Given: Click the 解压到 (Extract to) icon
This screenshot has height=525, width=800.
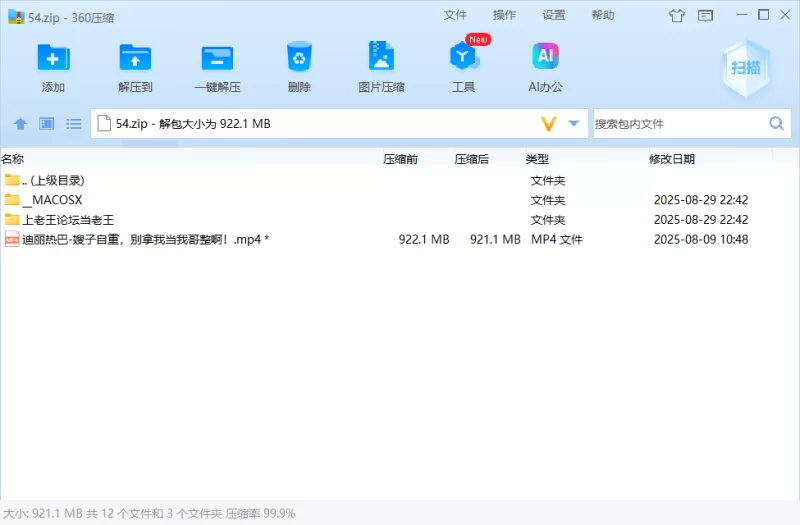Looking at the screenshot, I should tap(135, 57).
